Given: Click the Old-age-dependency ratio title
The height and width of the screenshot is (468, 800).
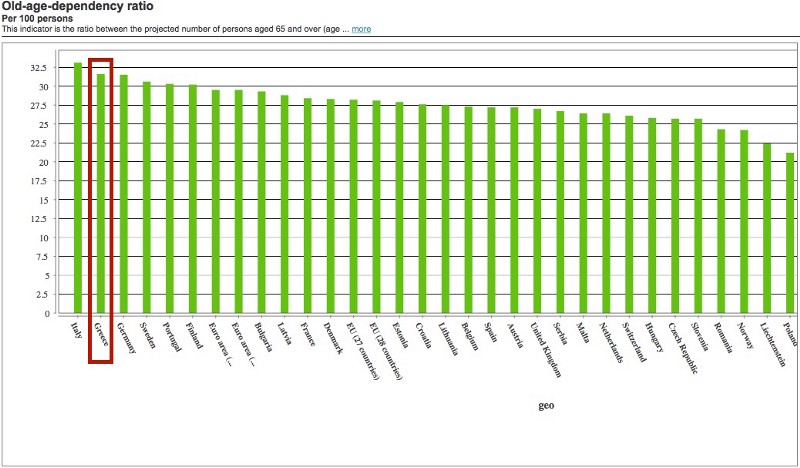Looking at the screenshot, I should (78, 7).
